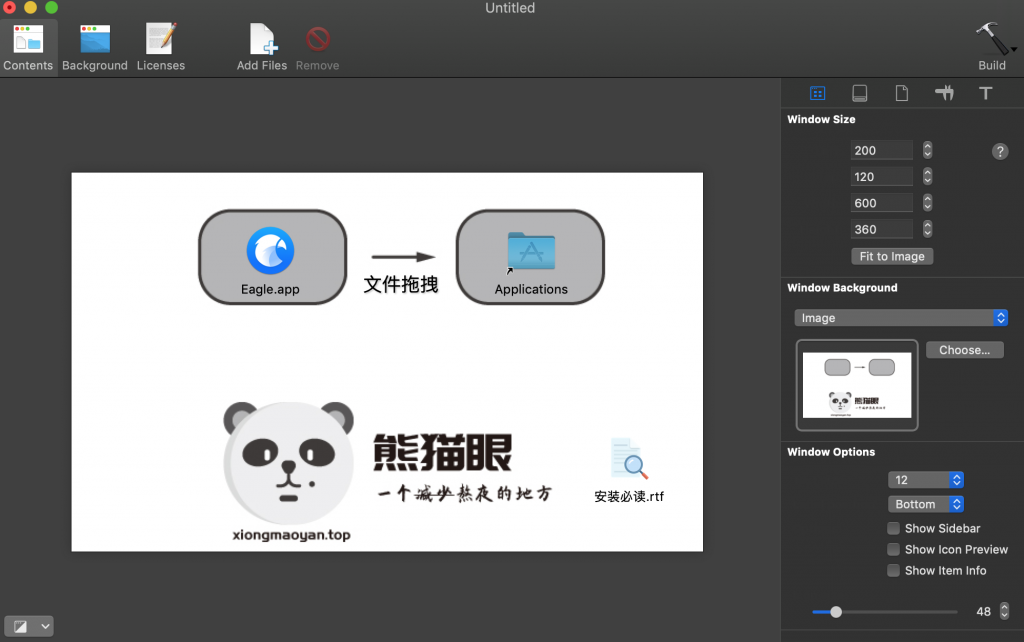Screen dimensions: 1024x642
Task: Click the window size field showing 200
Action: pyautogui.click(x=882, y=150)
